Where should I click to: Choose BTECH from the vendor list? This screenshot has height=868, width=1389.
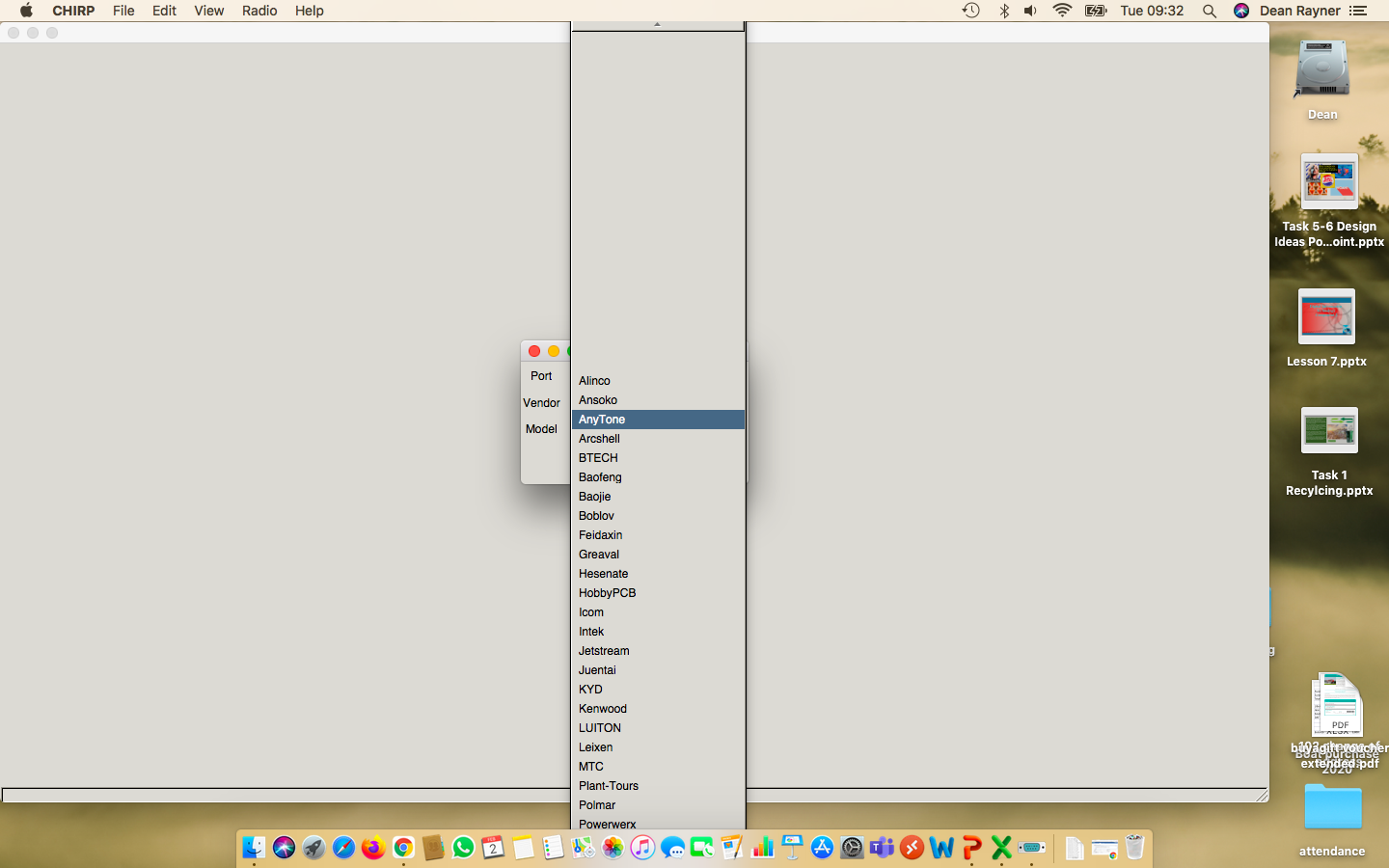pyautogui.click(x=658, y=458)
